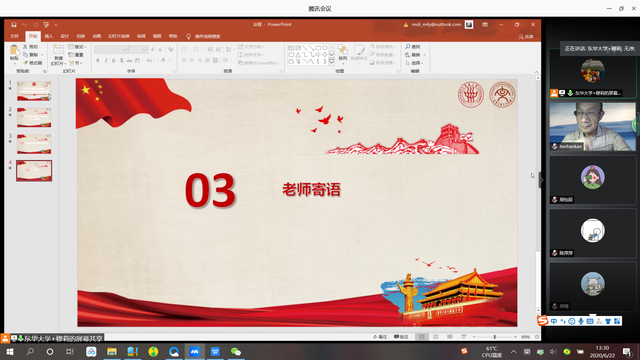Viewport: 640px width, 360px height.
Task: Open the Replace dropdown arrow
Action: tap(424, 55)
